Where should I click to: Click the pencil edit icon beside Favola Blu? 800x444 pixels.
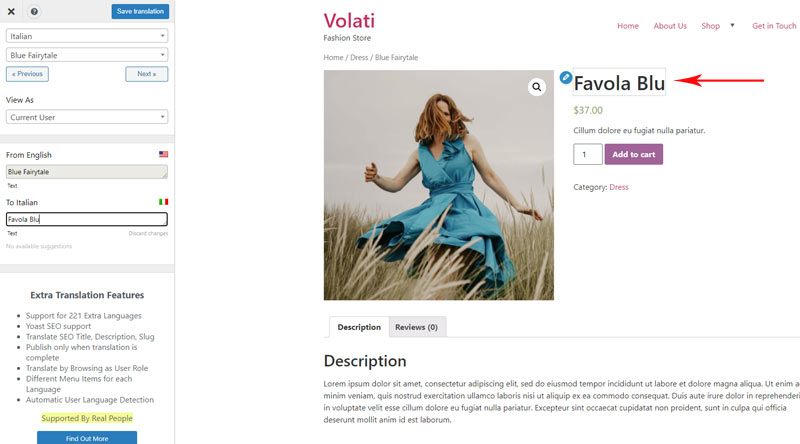point(565,78)
